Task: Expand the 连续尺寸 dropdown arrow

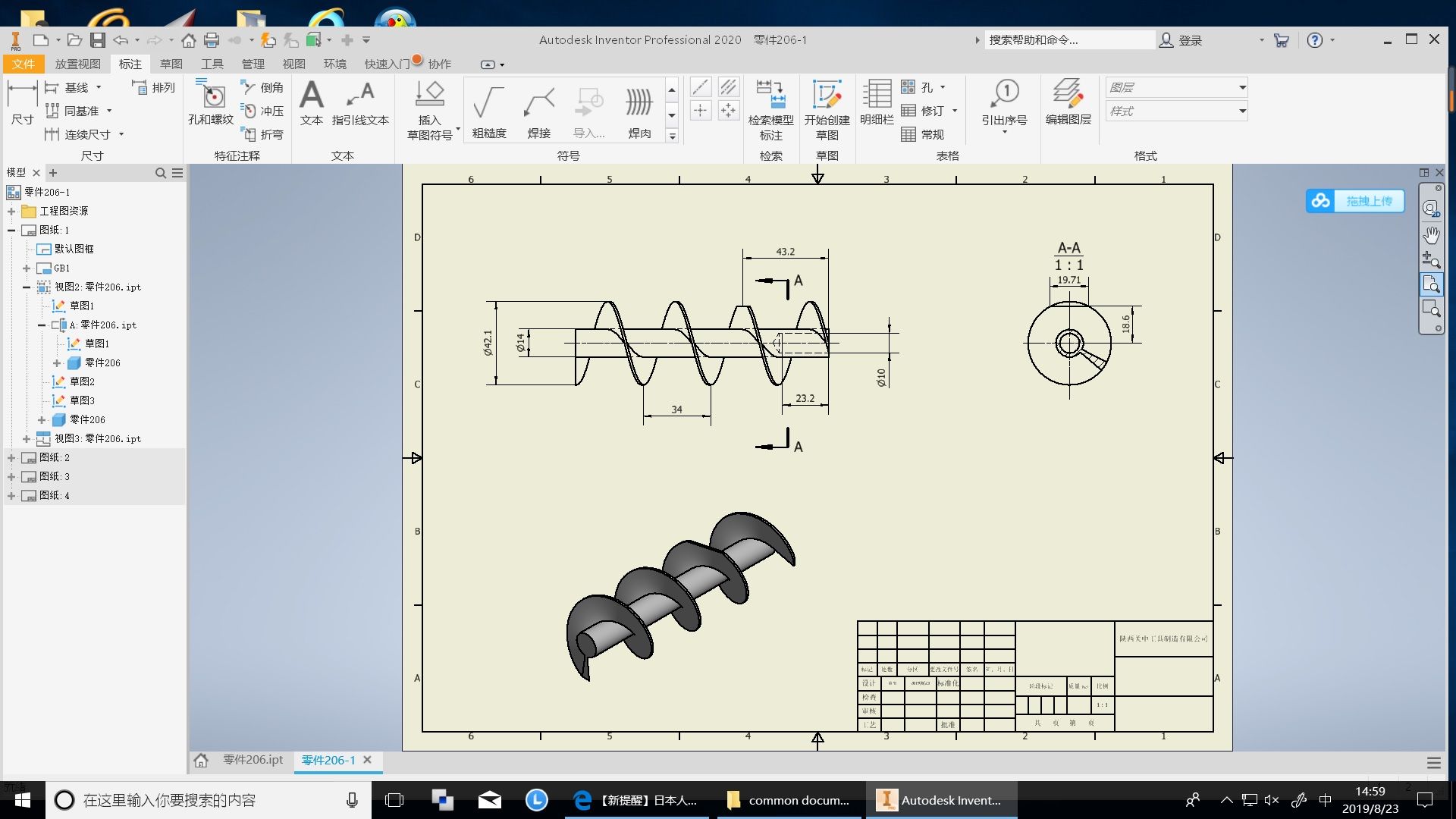Action: [x=121, y=134]
